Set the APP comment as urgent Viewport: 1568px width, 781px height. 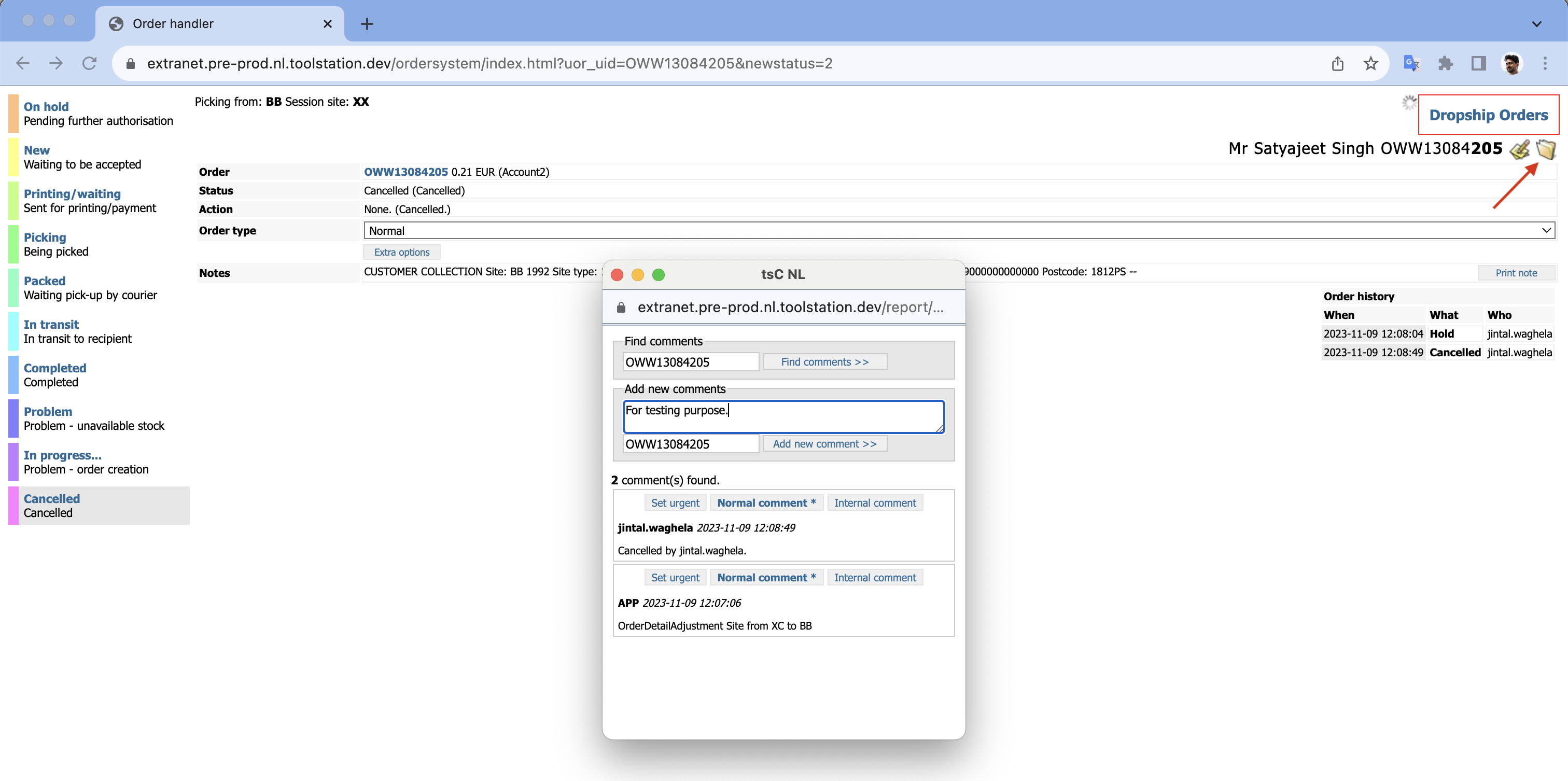point(675,578)
